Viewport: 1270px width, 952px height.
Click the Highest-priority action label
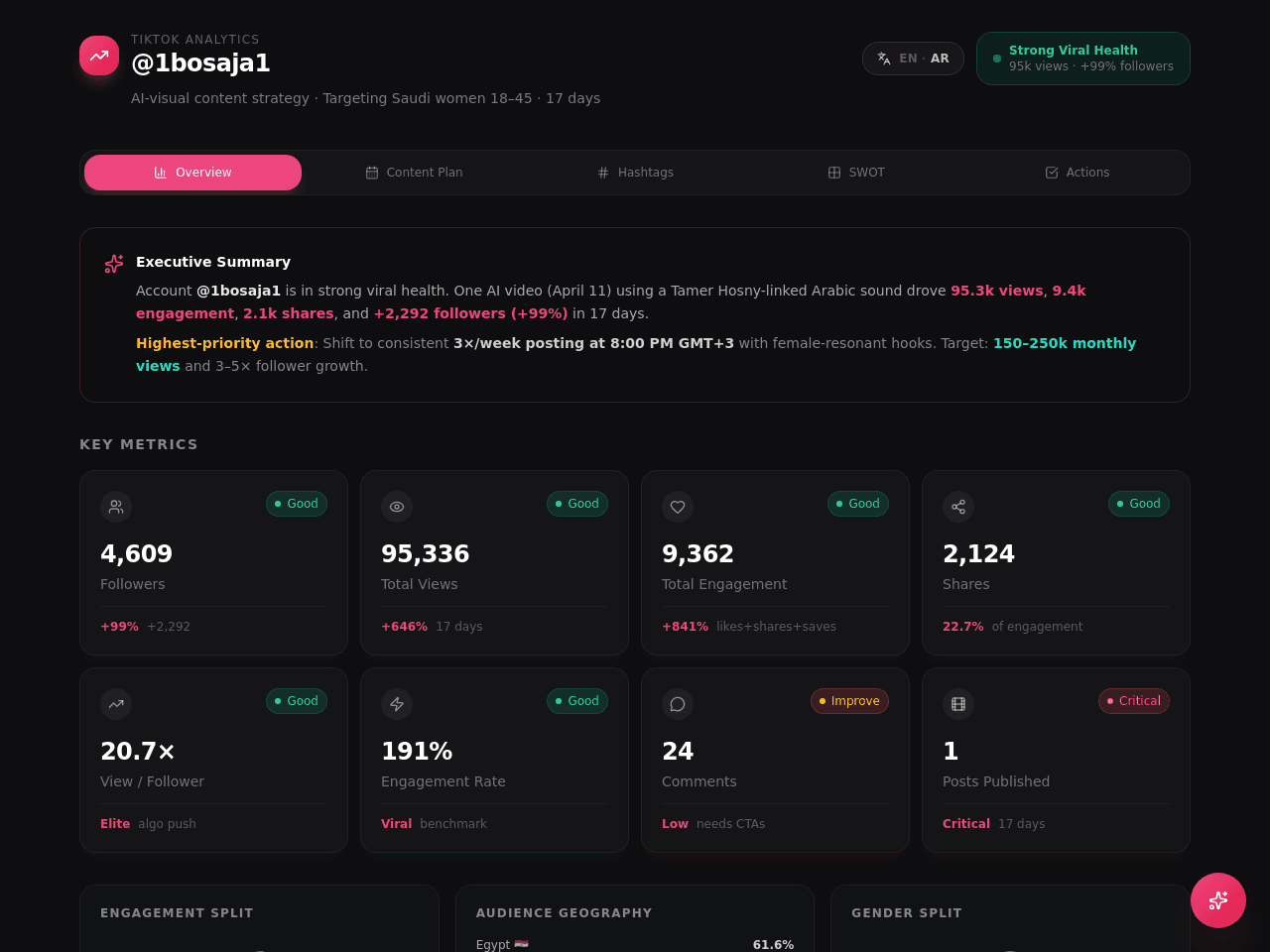coord(224,343)
